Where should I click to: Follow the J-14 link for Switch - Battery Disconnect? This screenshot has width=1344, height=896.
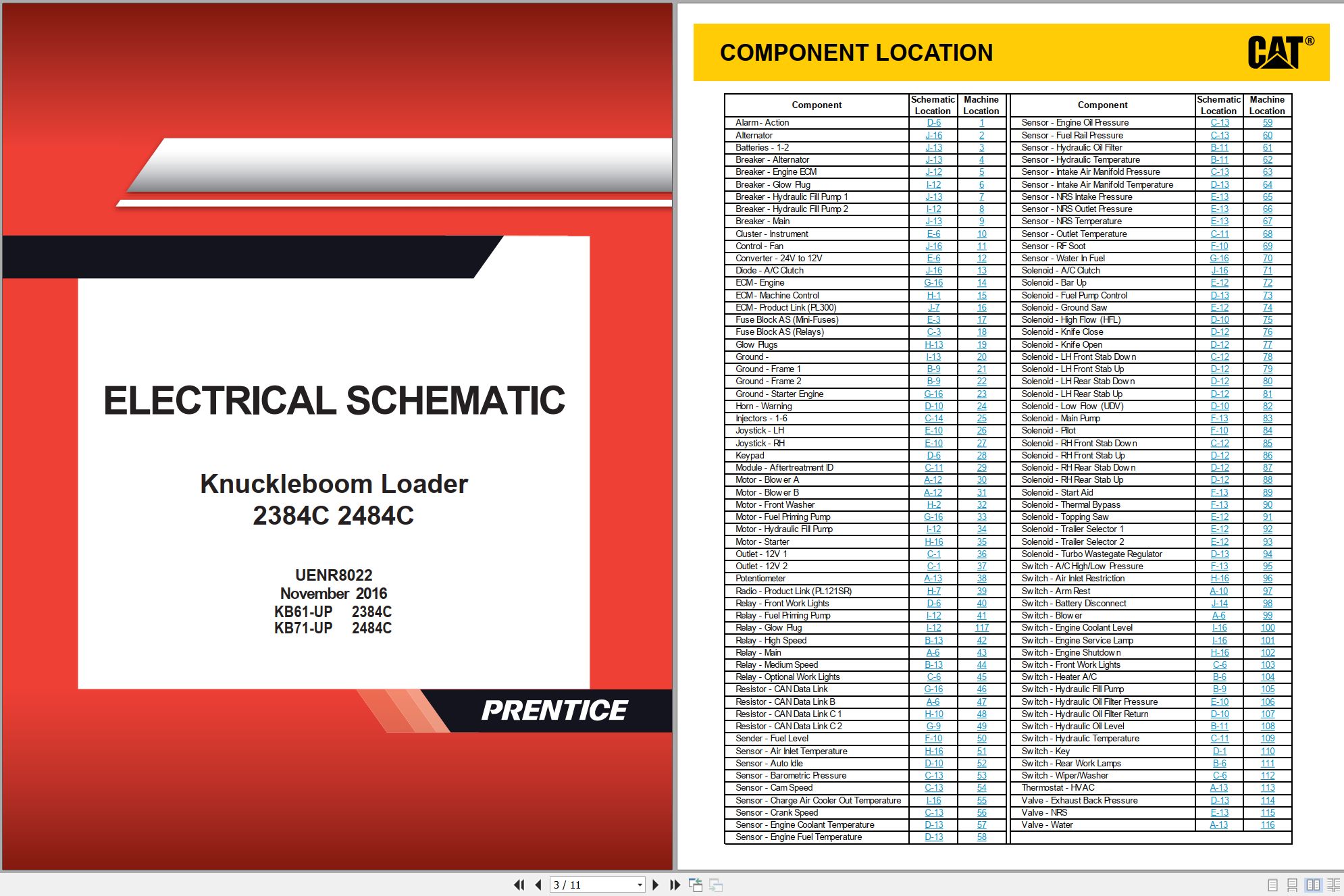[1220, 603]
